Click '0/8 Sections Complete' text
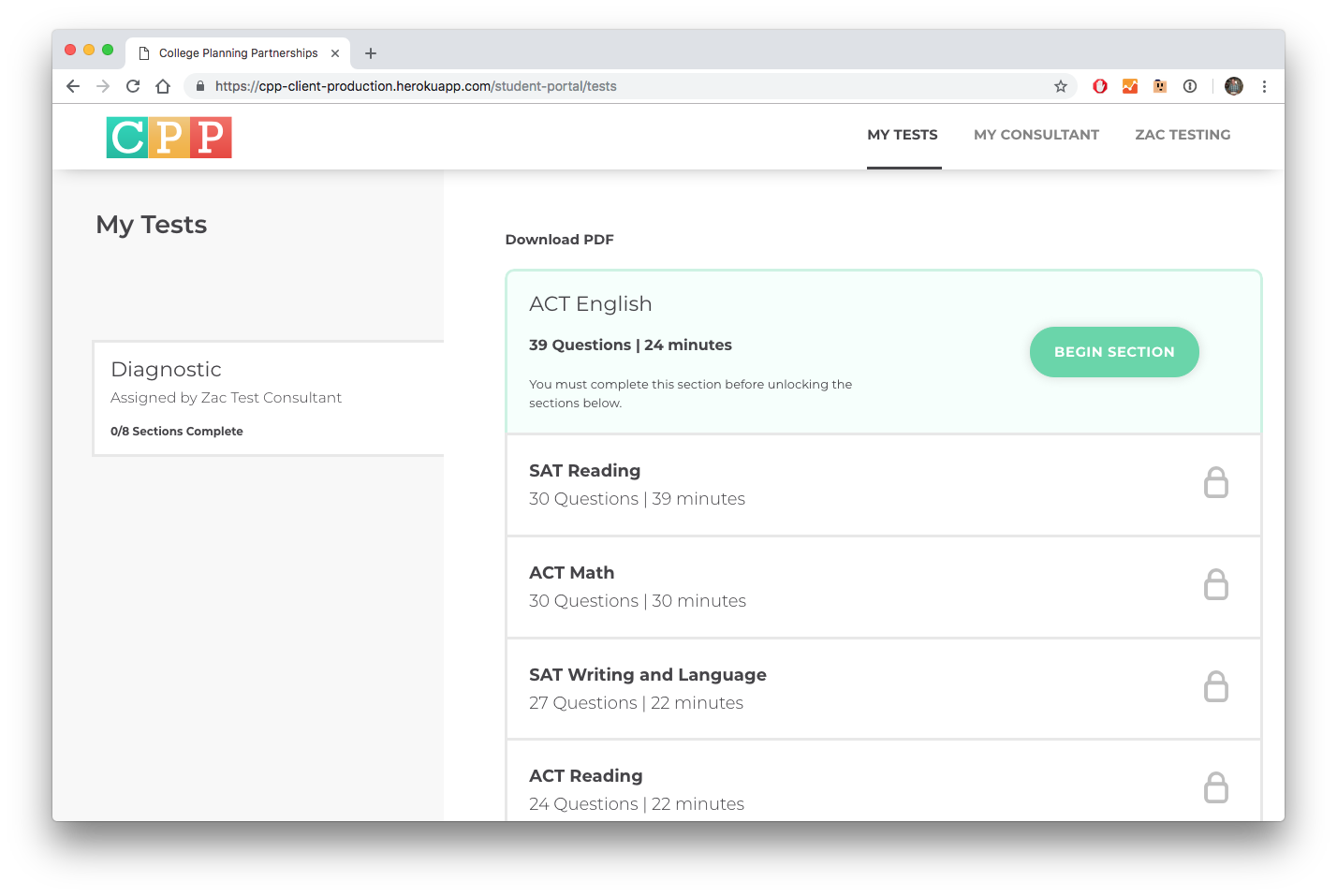This screenshot has height=896, width=1337. [176, 432]
